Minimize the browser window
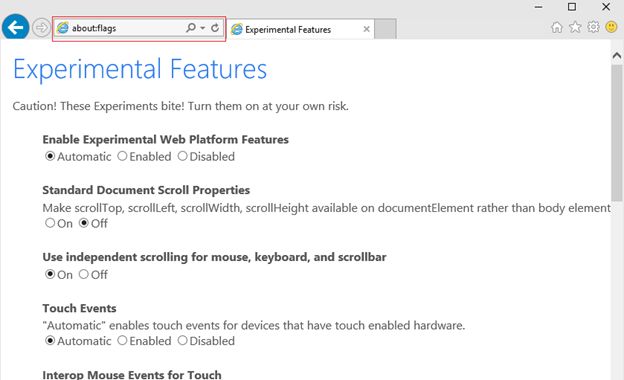This screenshot has width=624, height=380. 538,7
